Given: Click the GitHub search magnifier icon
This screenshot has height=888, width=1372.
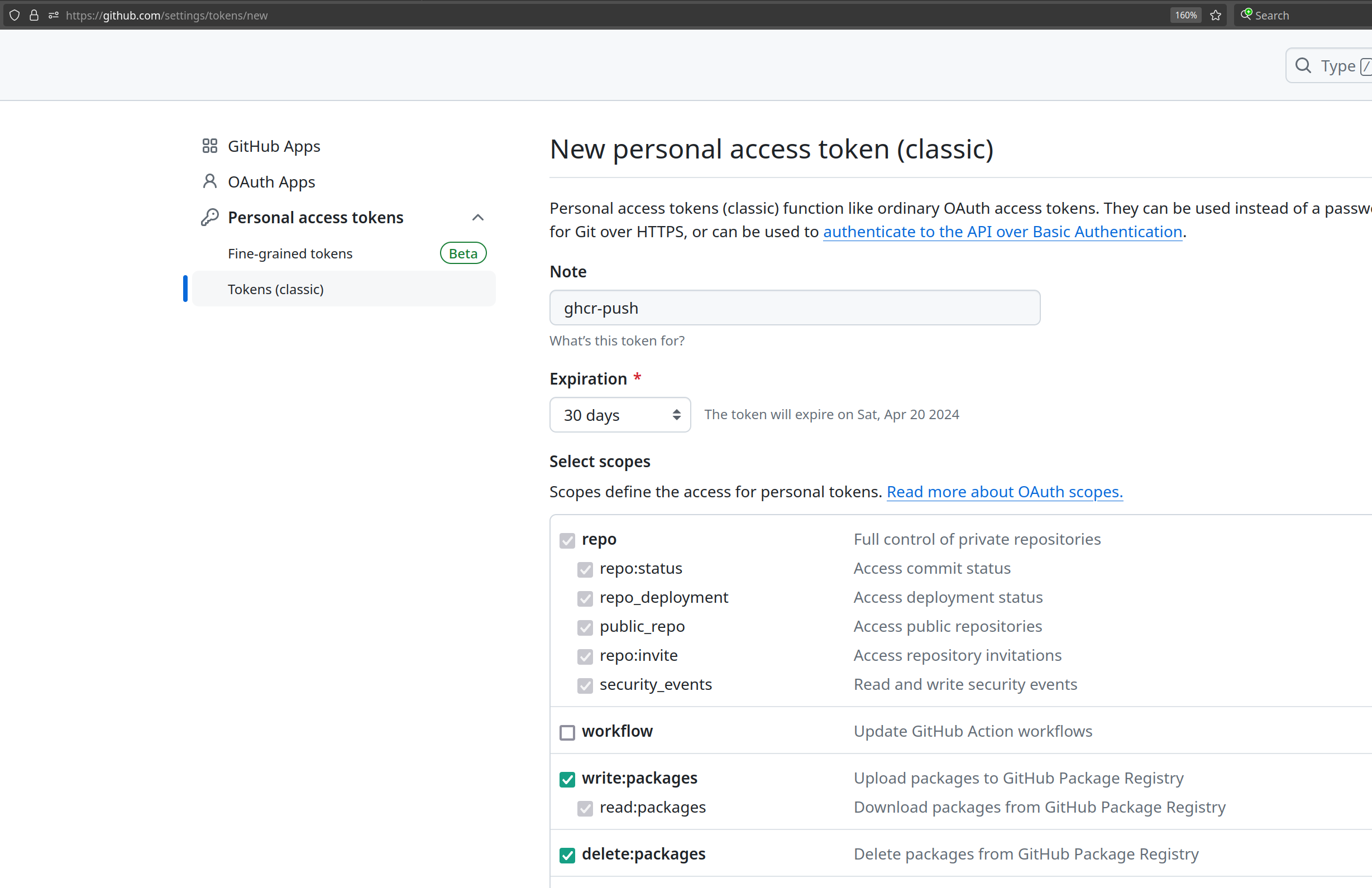Looking at the screenshot, I should [1303, 65].
